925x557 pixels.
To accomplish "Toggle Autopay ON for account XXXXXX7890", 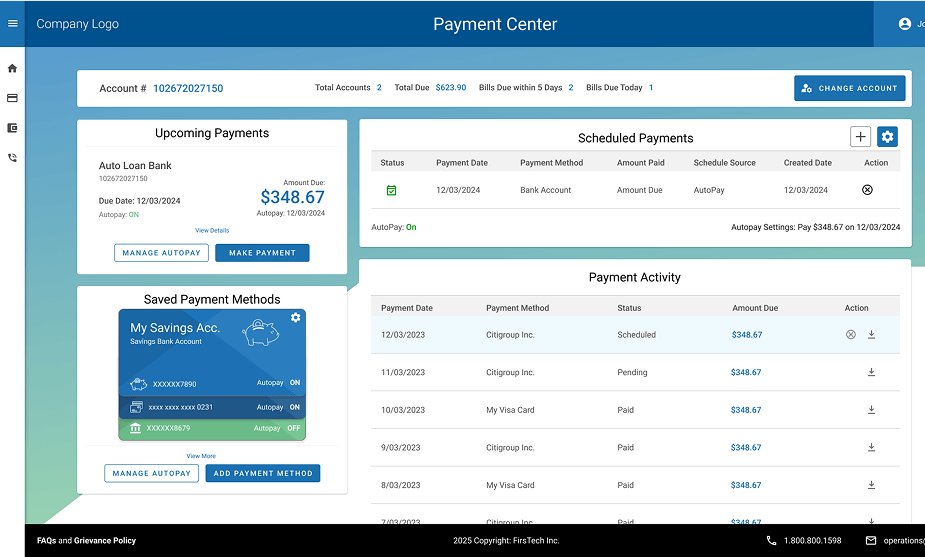I will (x=294, y=383).
